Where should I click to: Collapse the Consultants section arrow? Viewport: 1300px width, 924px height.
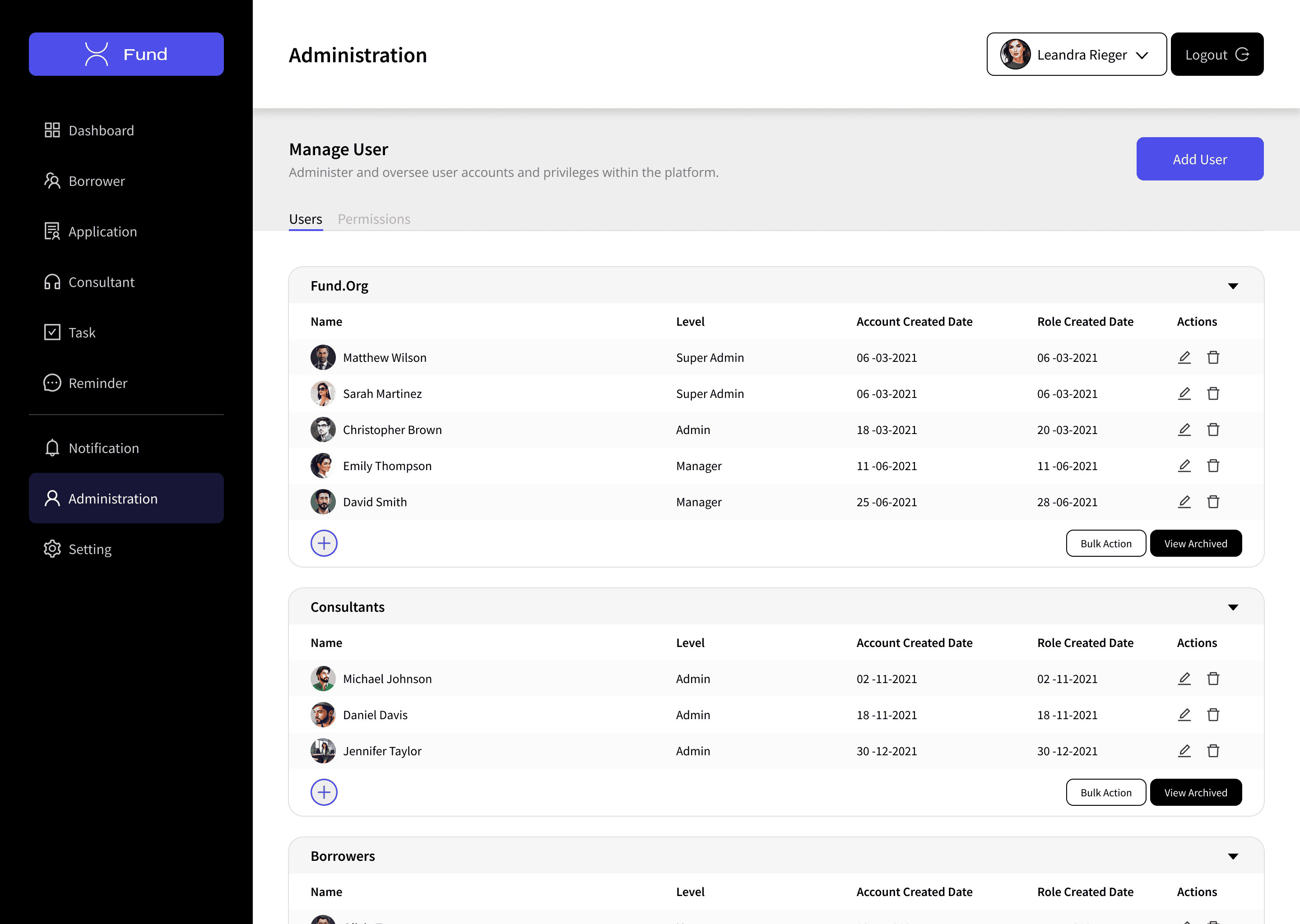click(1233, 607)
